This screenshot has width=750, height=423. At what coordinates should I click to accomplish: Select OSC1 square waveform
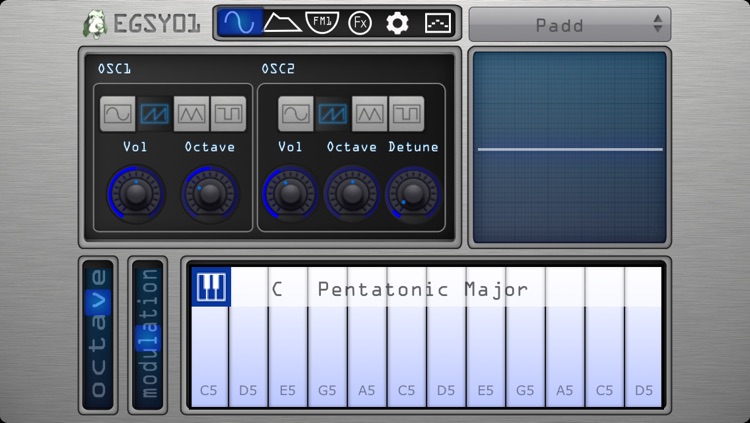(x=228, y=114)
